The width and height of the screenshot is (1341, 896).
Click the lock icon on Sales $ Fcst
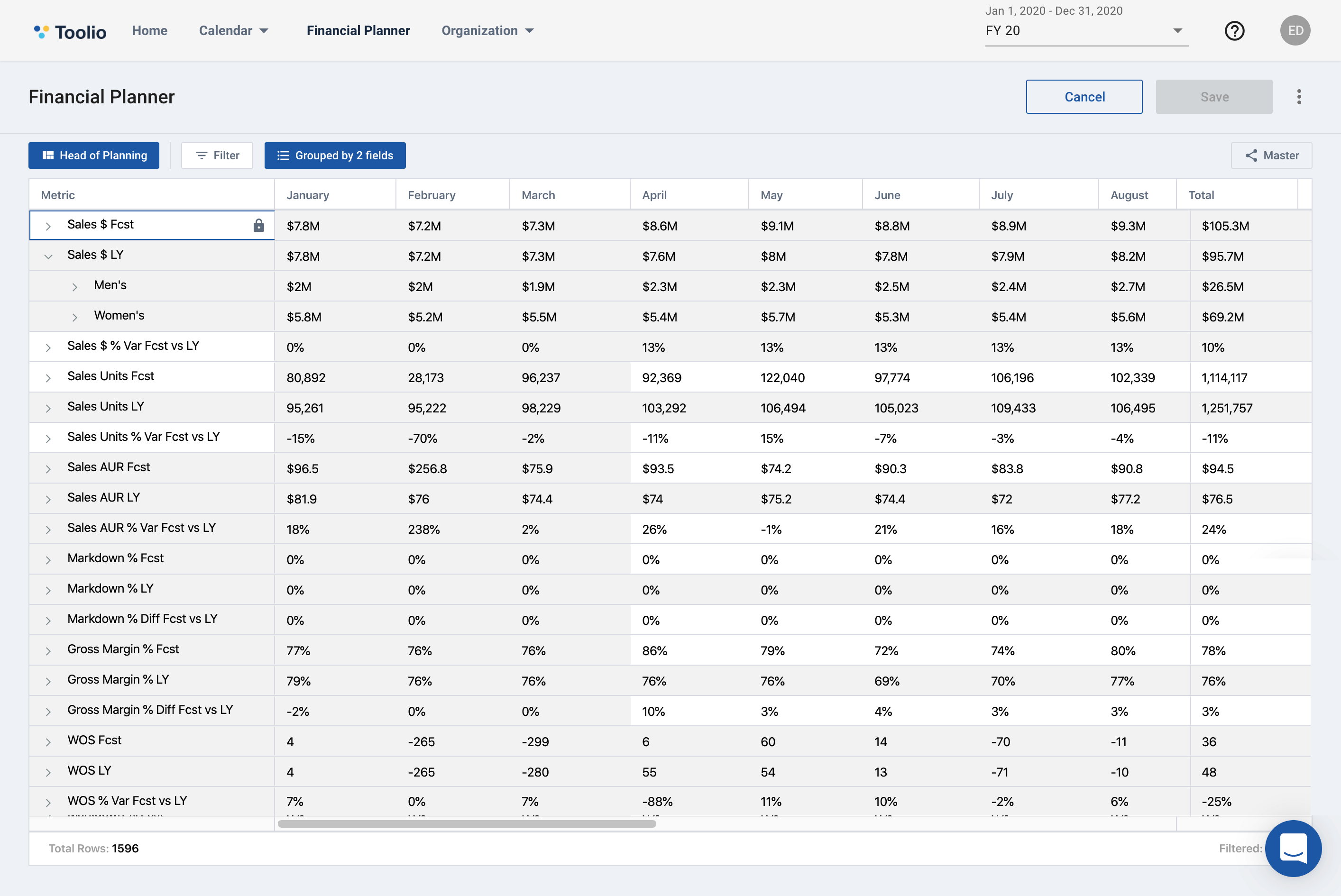pos(259,225)
